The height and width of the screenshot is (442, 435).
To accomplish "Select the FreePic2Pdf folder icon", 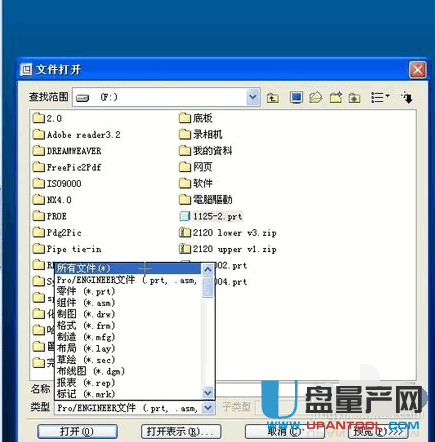I will [39, 167].
